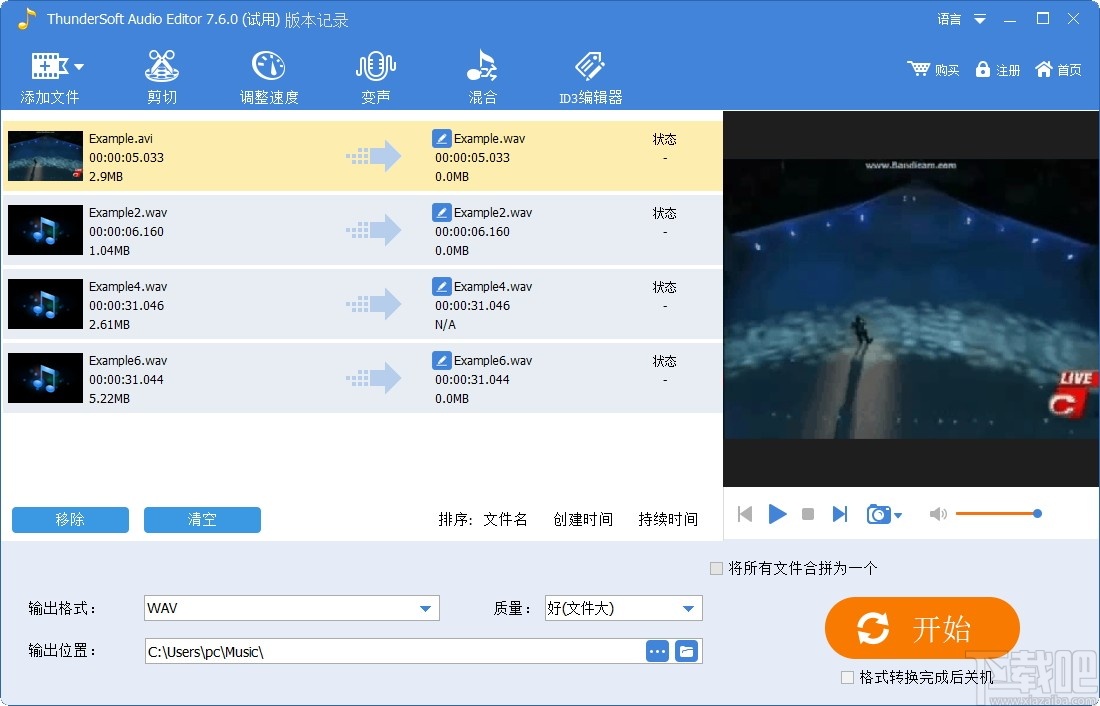Enable shutdown after conversion checkbox
Viewport: 1100px width, 706px height.
pyautogui.click(x=847, y=677)
